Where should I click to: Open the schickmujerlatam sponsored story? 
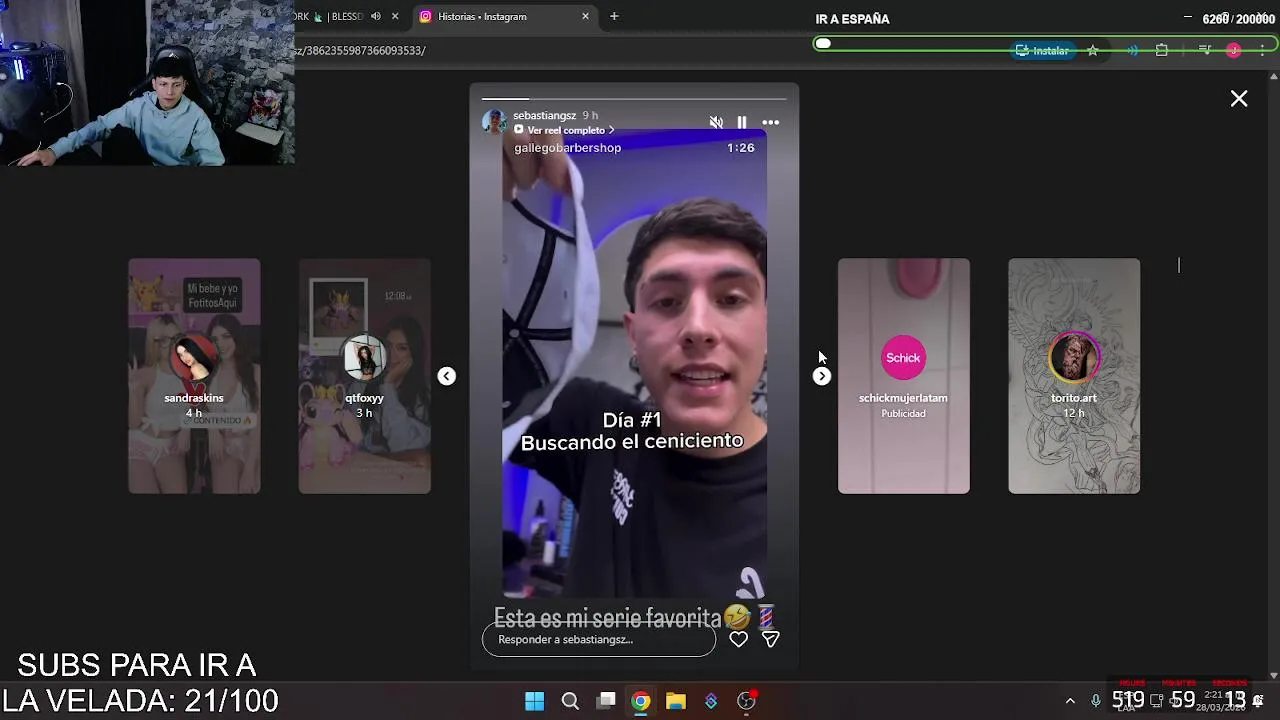903,376
